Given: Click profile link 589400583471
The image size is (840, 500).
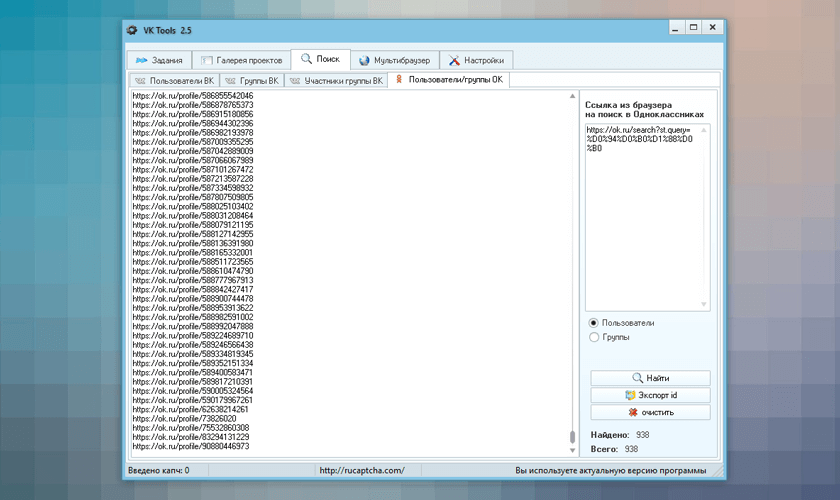Looking at the screenshot, I should point(193,372).
